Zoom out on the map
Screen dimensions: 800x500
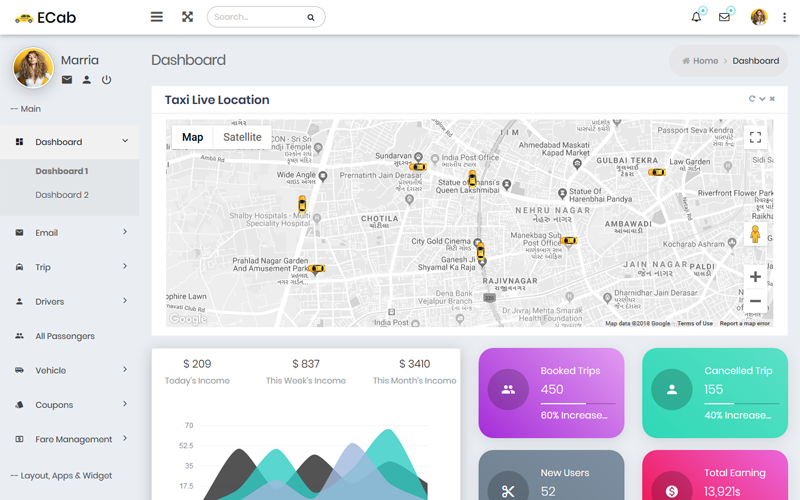tap(755, 301)
